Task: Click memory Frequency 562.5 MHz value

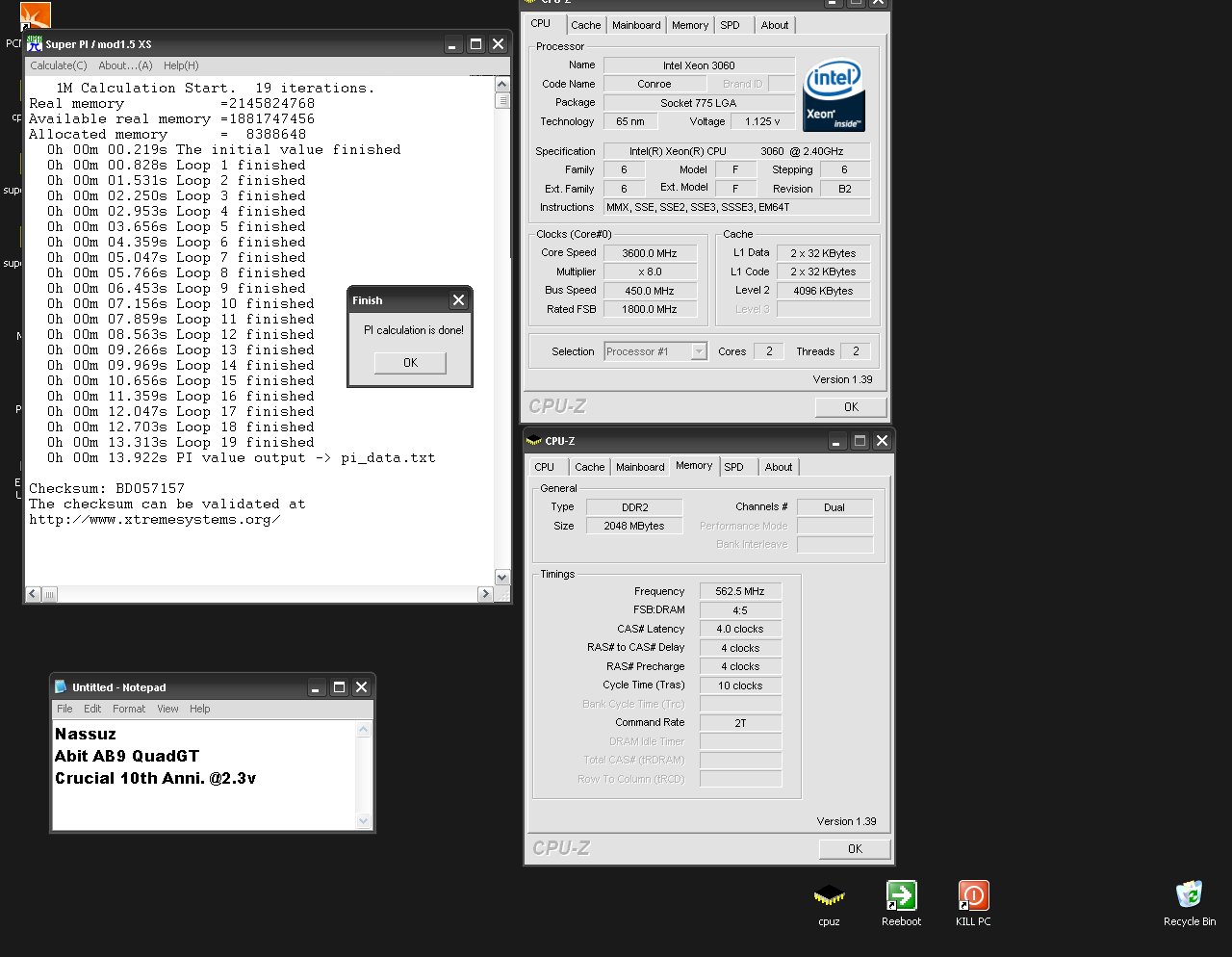Action: (x=740, y=591)
